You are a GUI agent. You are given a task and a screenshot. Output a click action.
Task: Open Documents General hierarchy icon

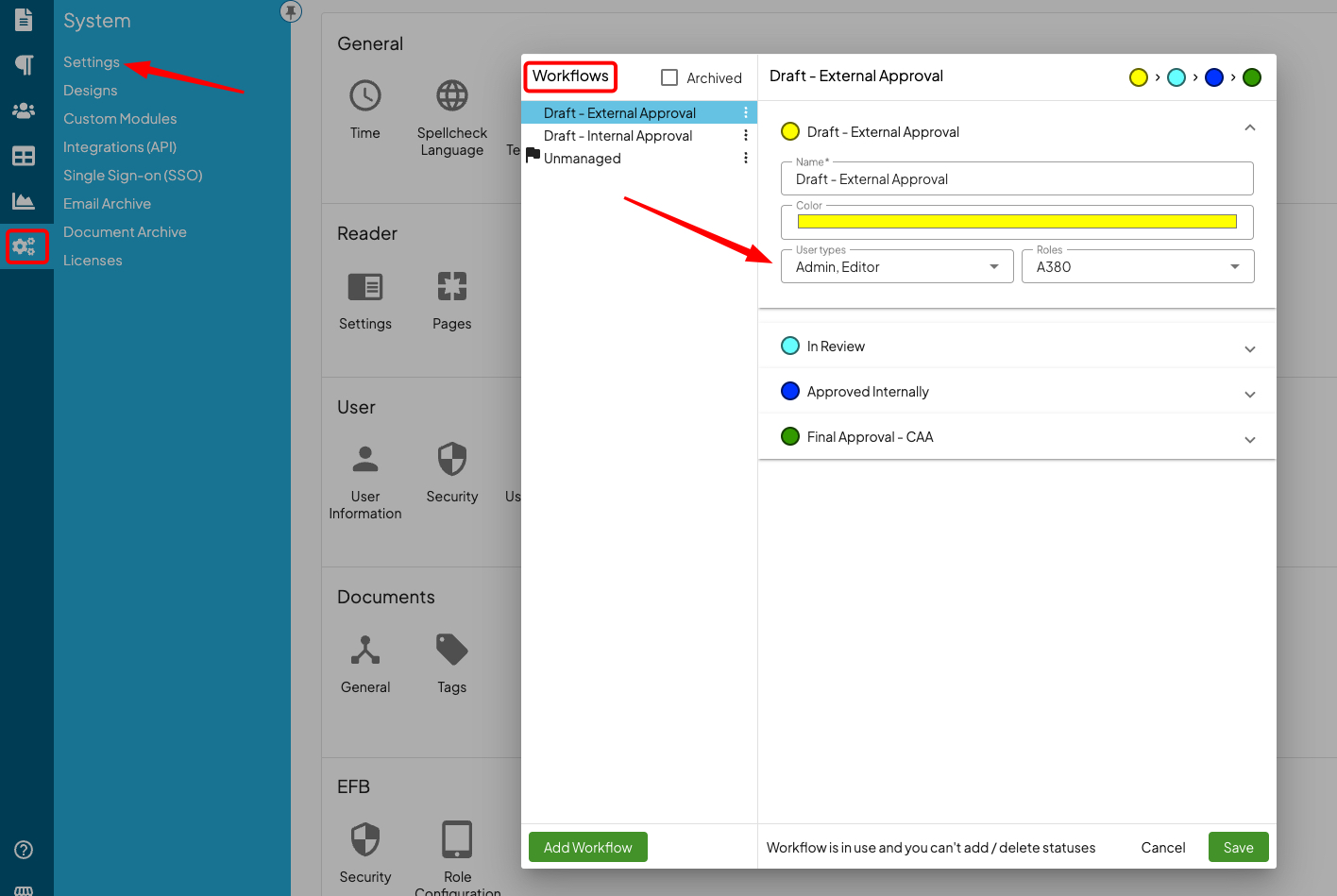[365, 650]
